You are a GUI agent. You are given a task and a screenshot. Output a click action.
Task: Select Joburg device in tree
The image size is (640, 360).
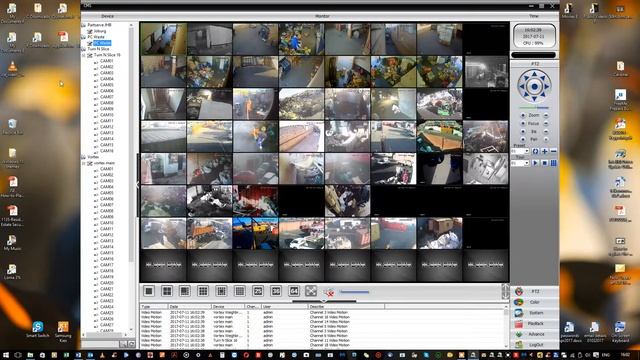(x=100, y=31)
